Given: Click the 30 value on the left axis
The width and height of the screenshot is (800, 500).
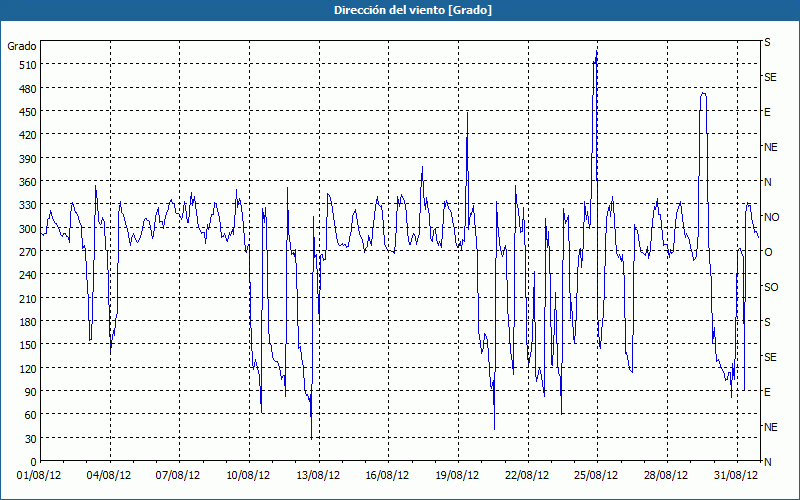Looking at the screenshot, I should click(x=30, y=439).
